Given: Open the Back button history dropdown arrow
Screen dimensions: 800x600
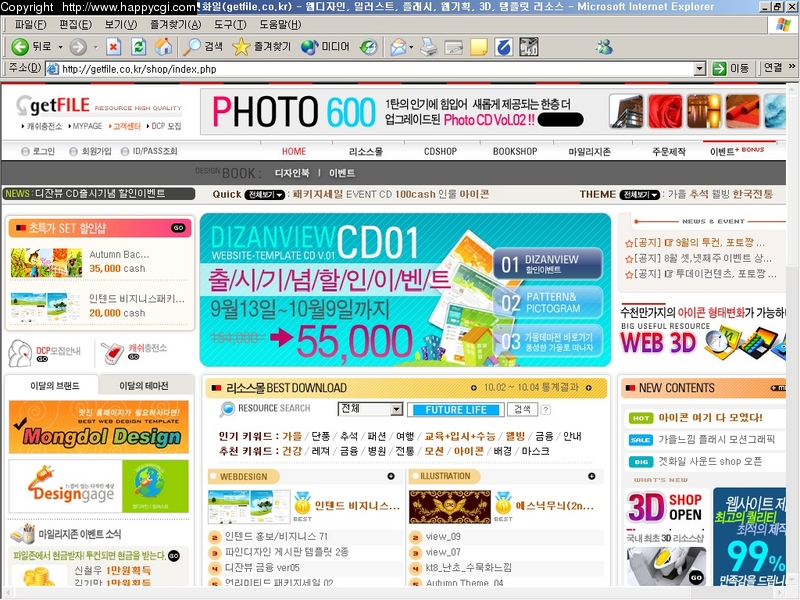Looking at the screenshot, I should (60, 47).
